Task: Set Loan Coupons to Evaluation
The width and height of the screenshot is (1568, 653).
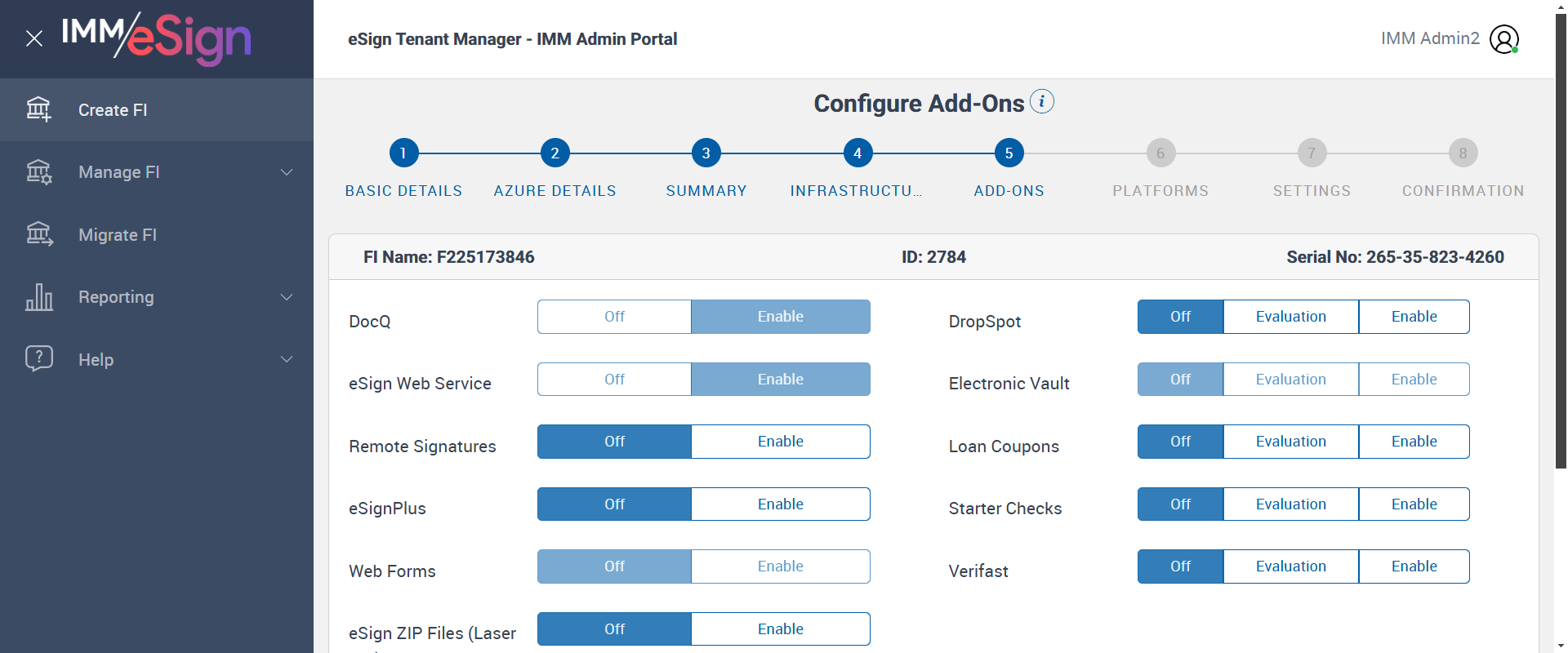Action: pos(1290,442)
